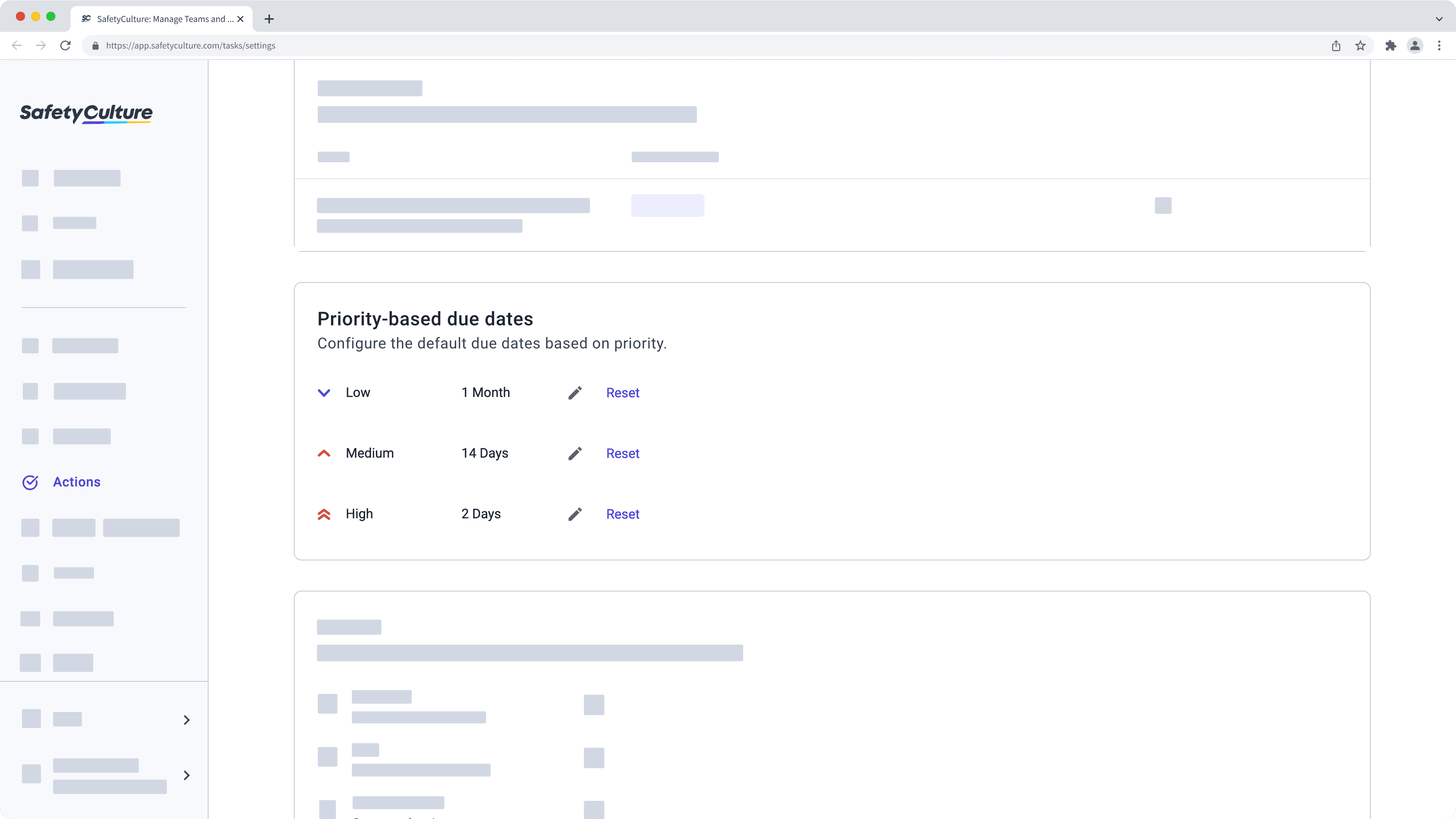Image resolution: width=1456 pixels, height=819 pixels.
Task: Edit the High priority due date pencil icon
Action: pos(576,515)
